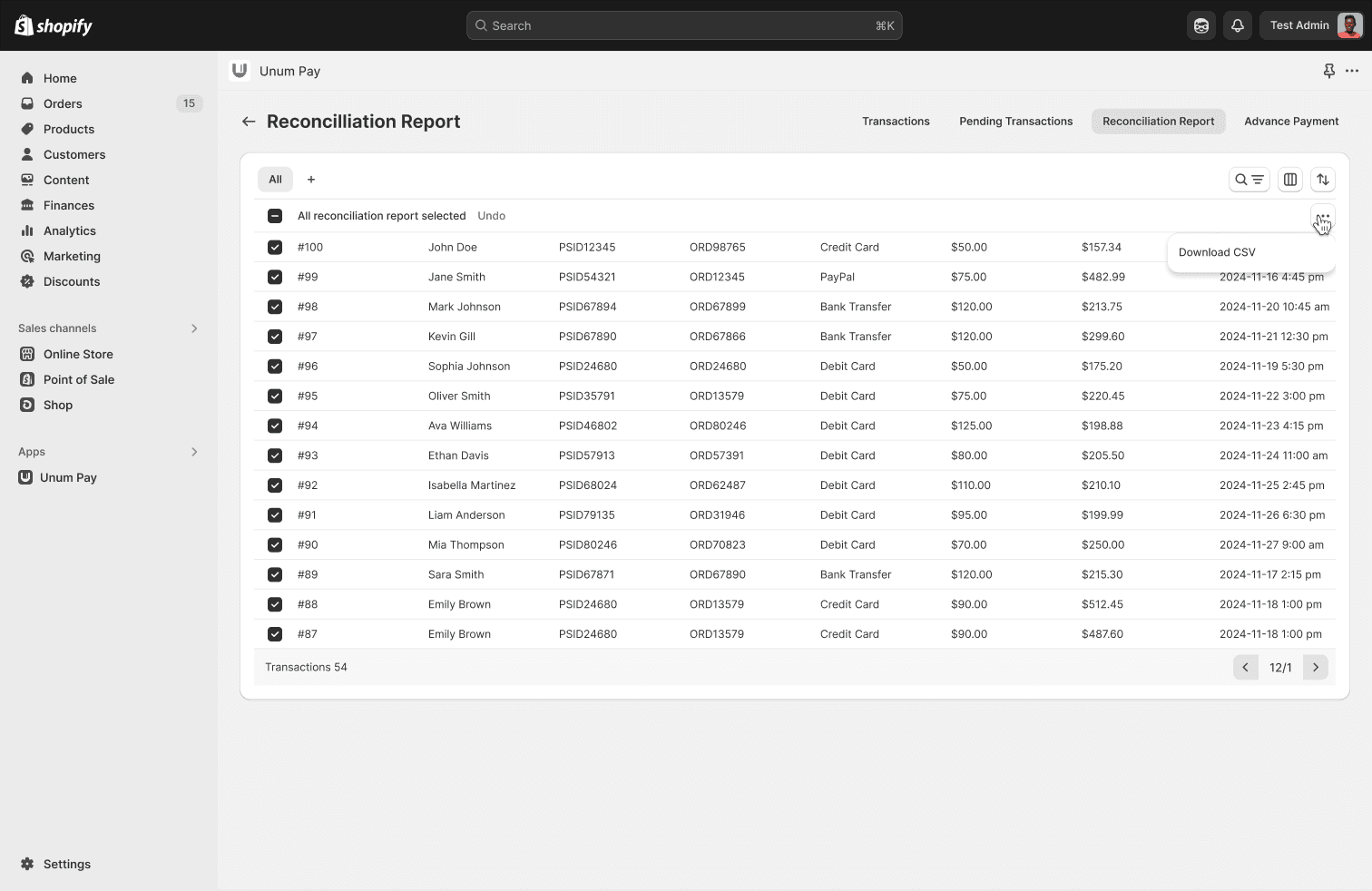Expand the Sales channels section
The image size is (1372, 891).
(193, 328)
